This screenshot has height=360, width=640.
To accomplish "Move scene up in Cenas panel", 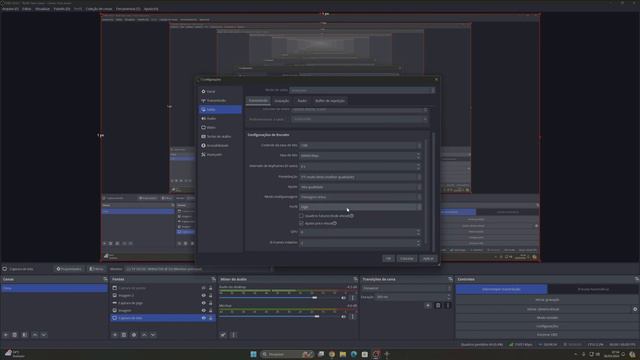I will pyautogui.click(x=35, y=335).
